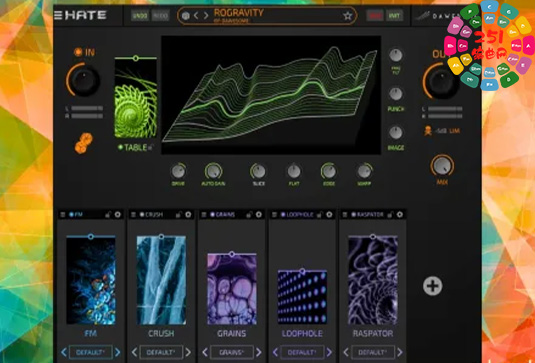535x363 pixels.
Task: Adjust the DRIVE knob
Action: tap(178, 172)
